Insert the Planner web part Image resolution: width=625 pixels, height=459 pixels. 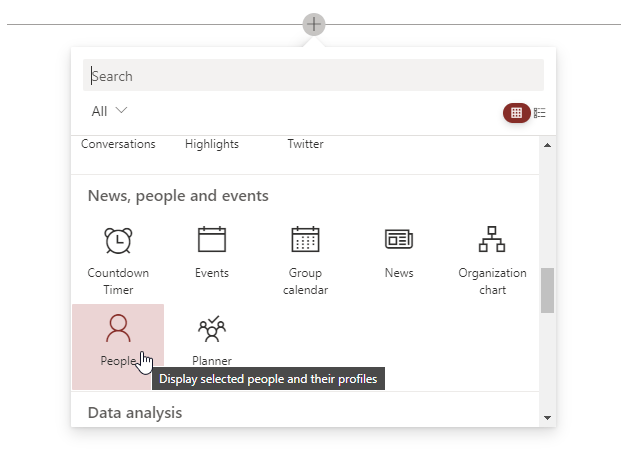[212, 342]
